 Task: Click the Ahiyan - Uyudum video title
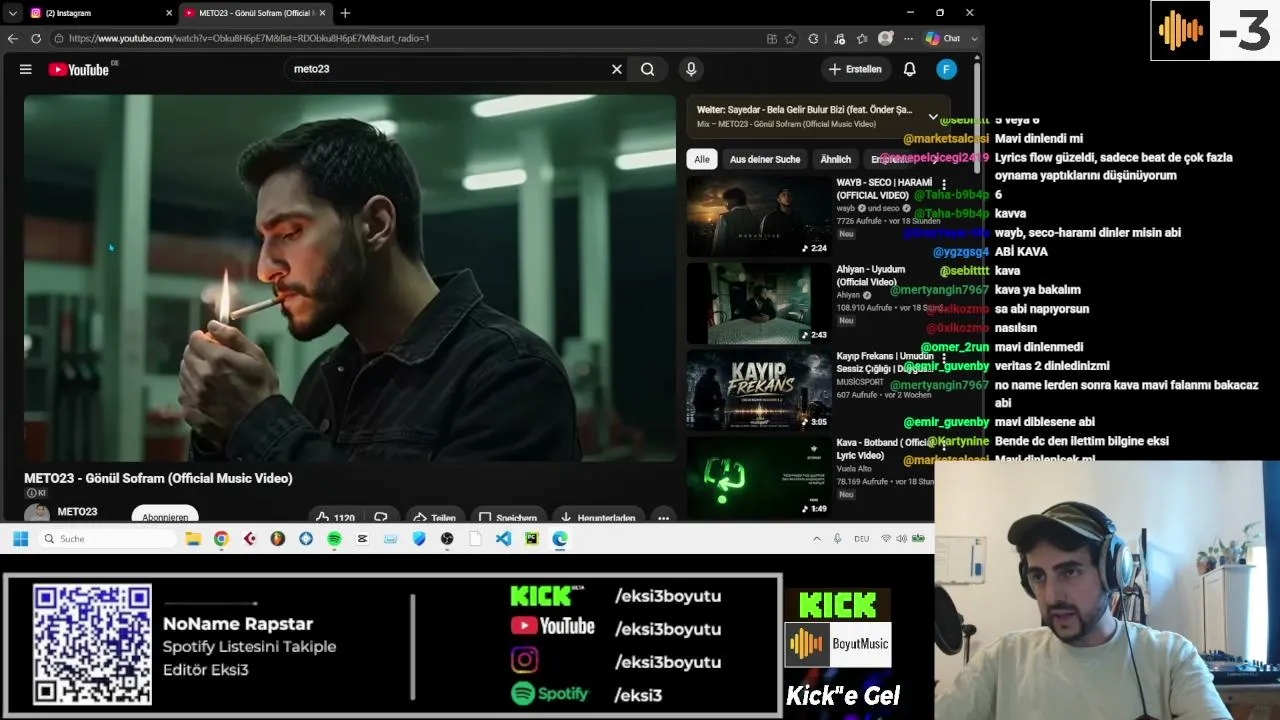click(871, 276)
